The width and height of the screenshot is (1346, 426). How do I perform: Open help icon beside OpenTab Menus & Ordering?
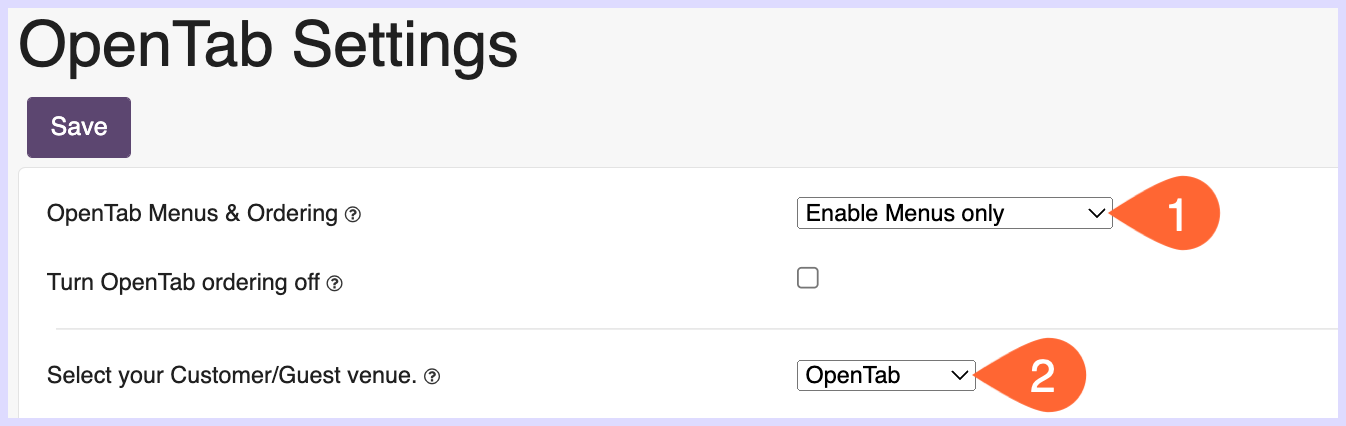[352, 214]
